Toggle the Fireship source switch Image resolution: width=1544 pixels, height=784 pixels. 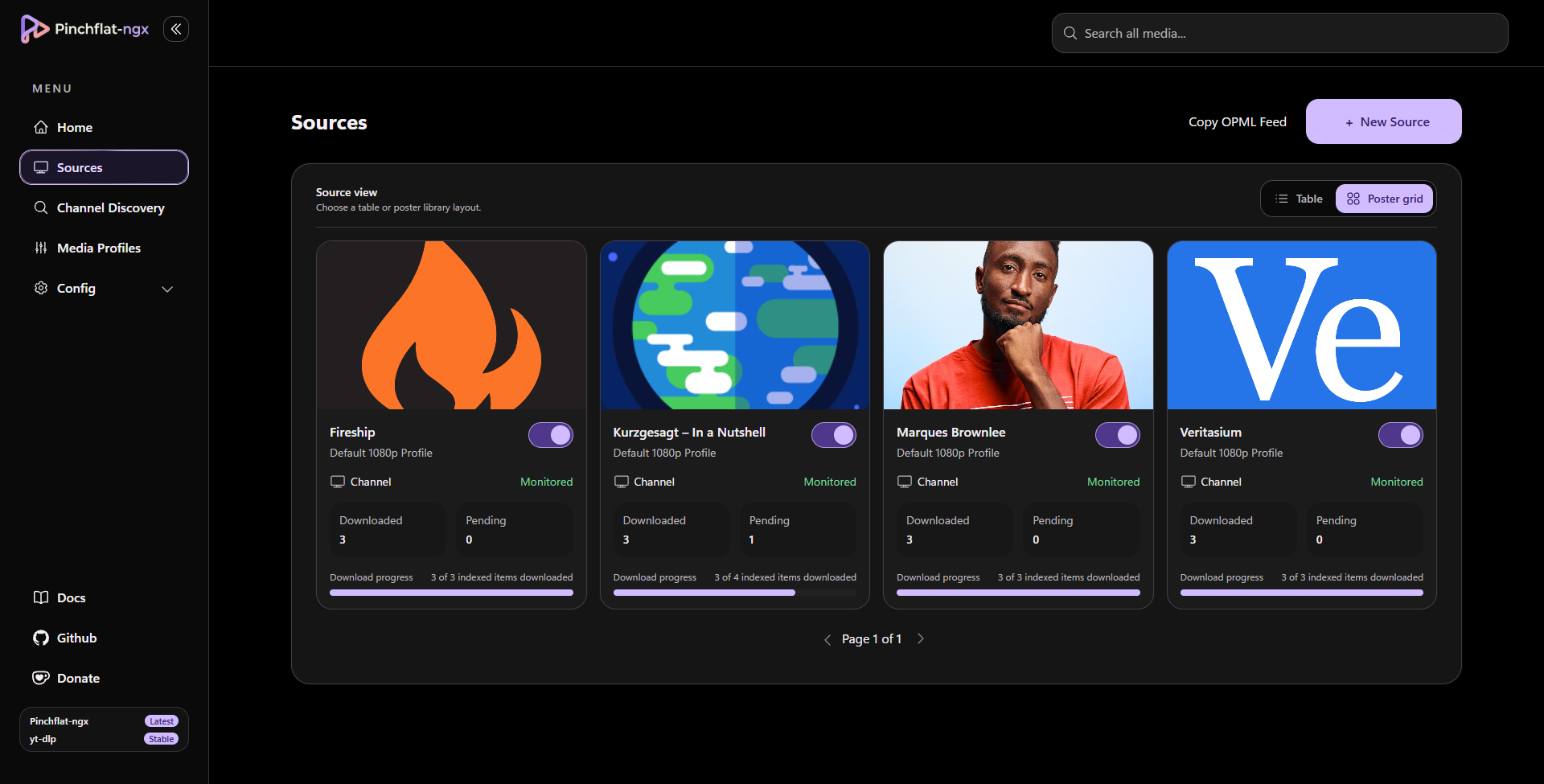pyautogui.click(x=551, y=435)
